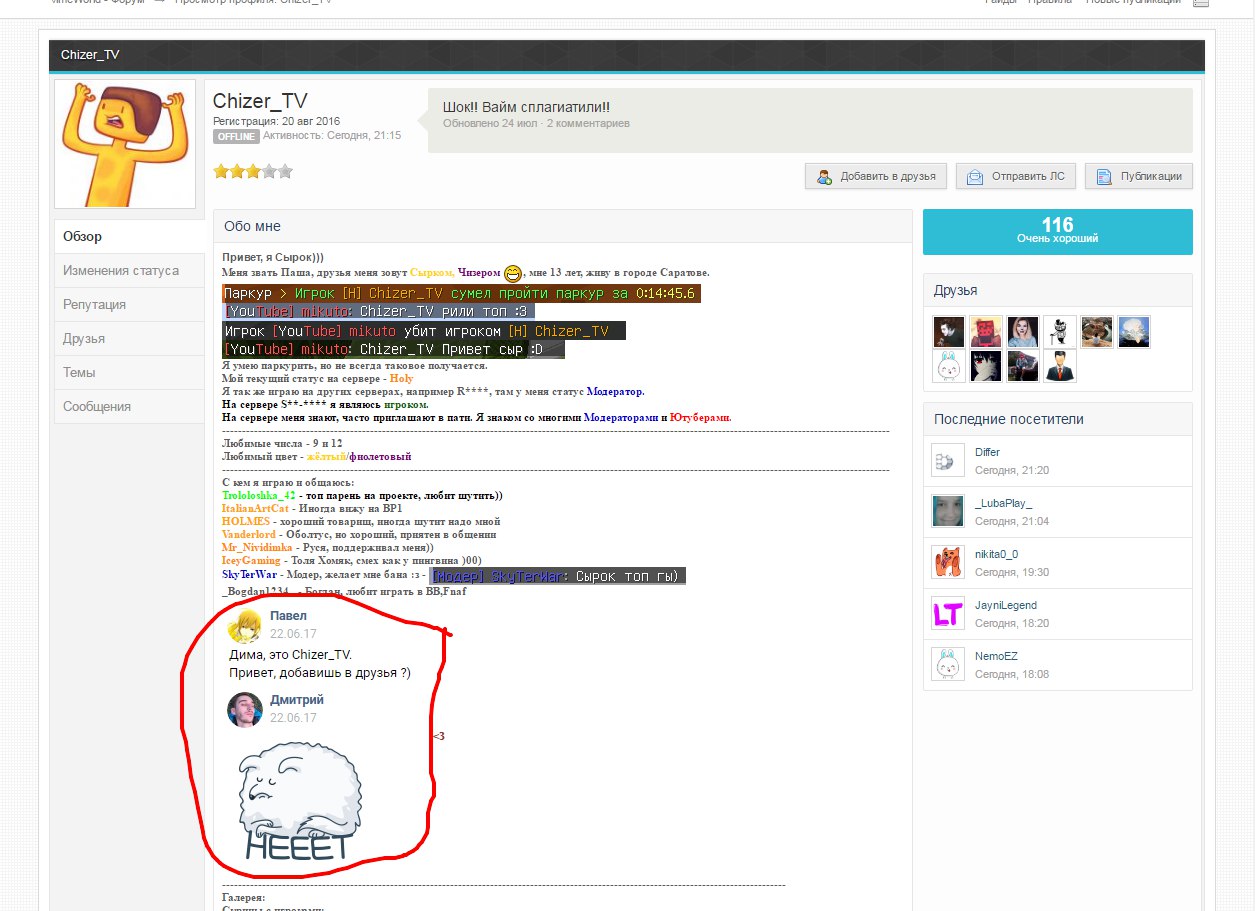Open the Differ profile link
The image size is (1255, 911).
[987, 452]
